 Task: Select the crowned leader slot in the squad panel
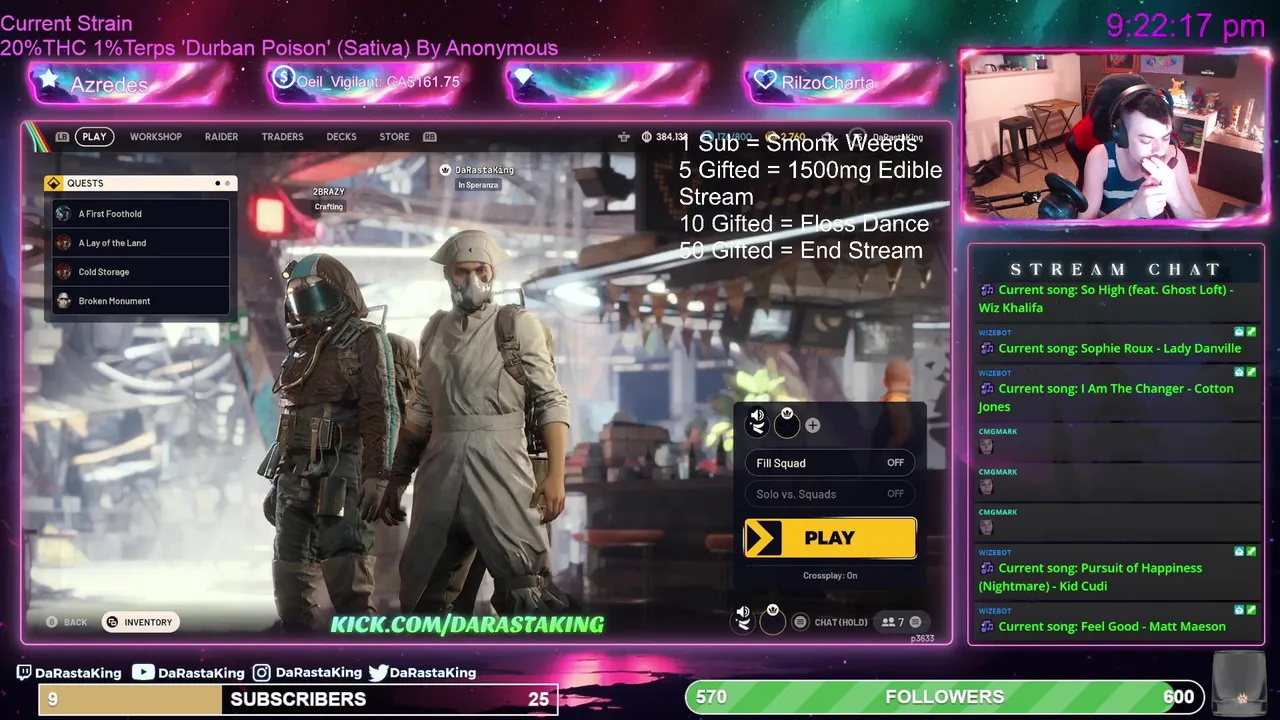pos(787,424)
